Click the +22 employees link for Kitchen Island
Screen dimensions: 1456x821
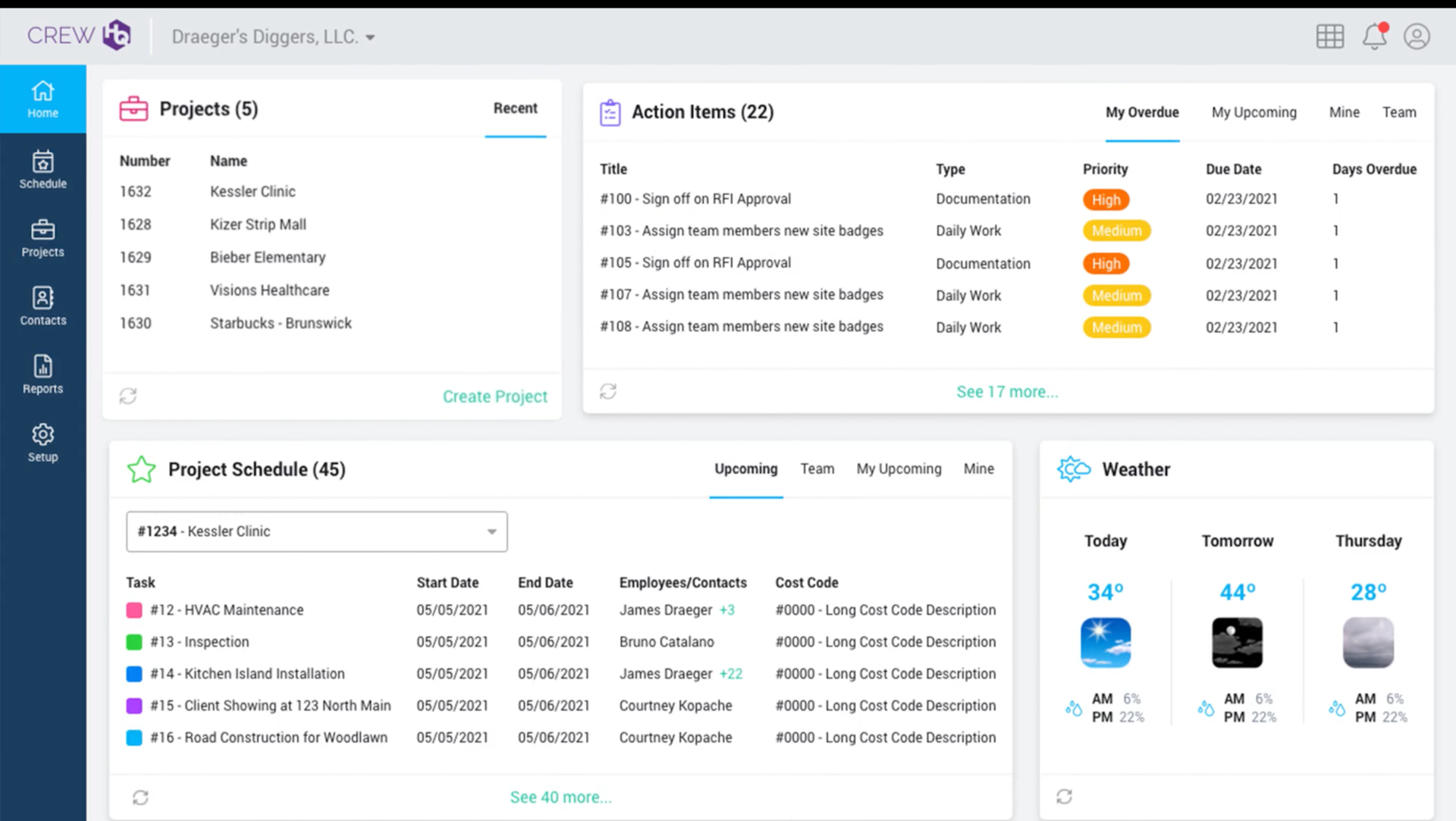point(731,674)
